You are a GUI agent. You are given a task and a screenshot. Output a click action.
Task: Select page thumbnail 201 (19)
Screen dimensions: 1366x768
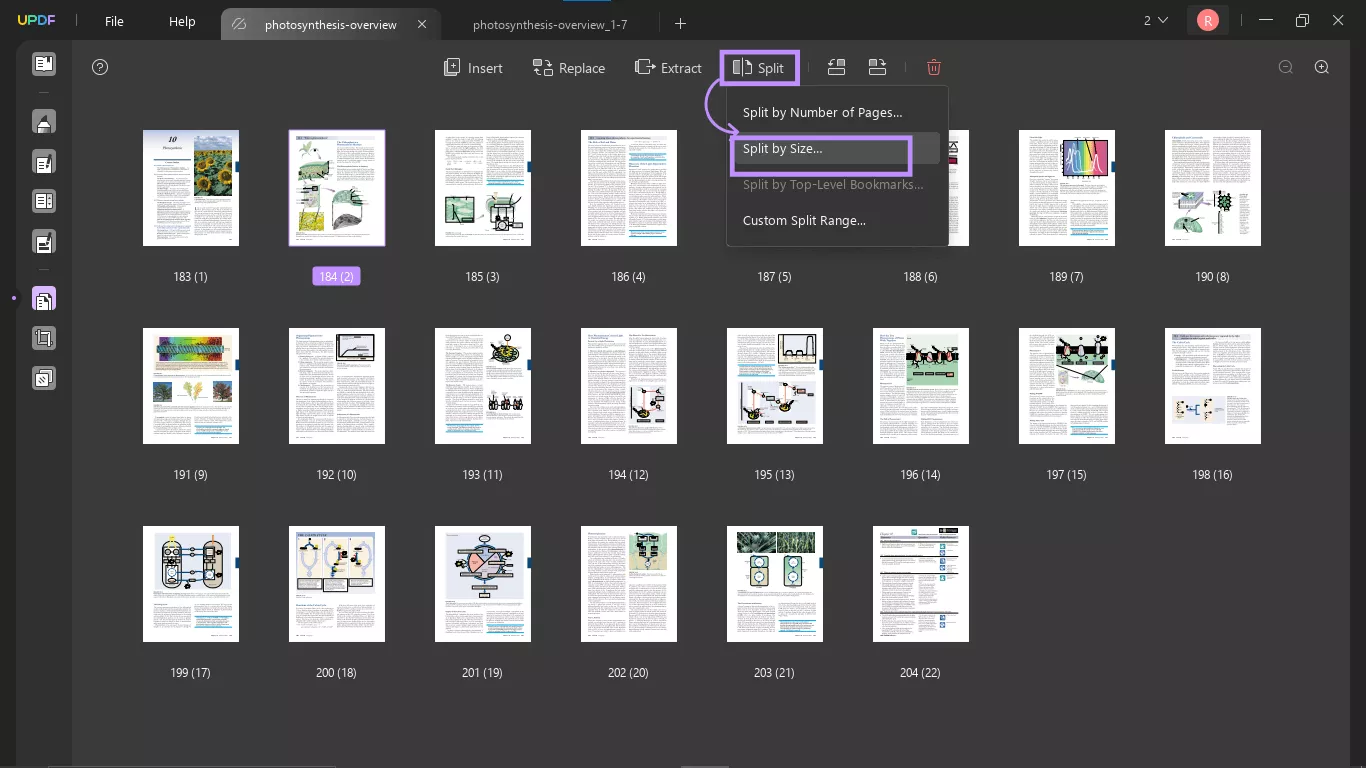click(x=483, y=583)
